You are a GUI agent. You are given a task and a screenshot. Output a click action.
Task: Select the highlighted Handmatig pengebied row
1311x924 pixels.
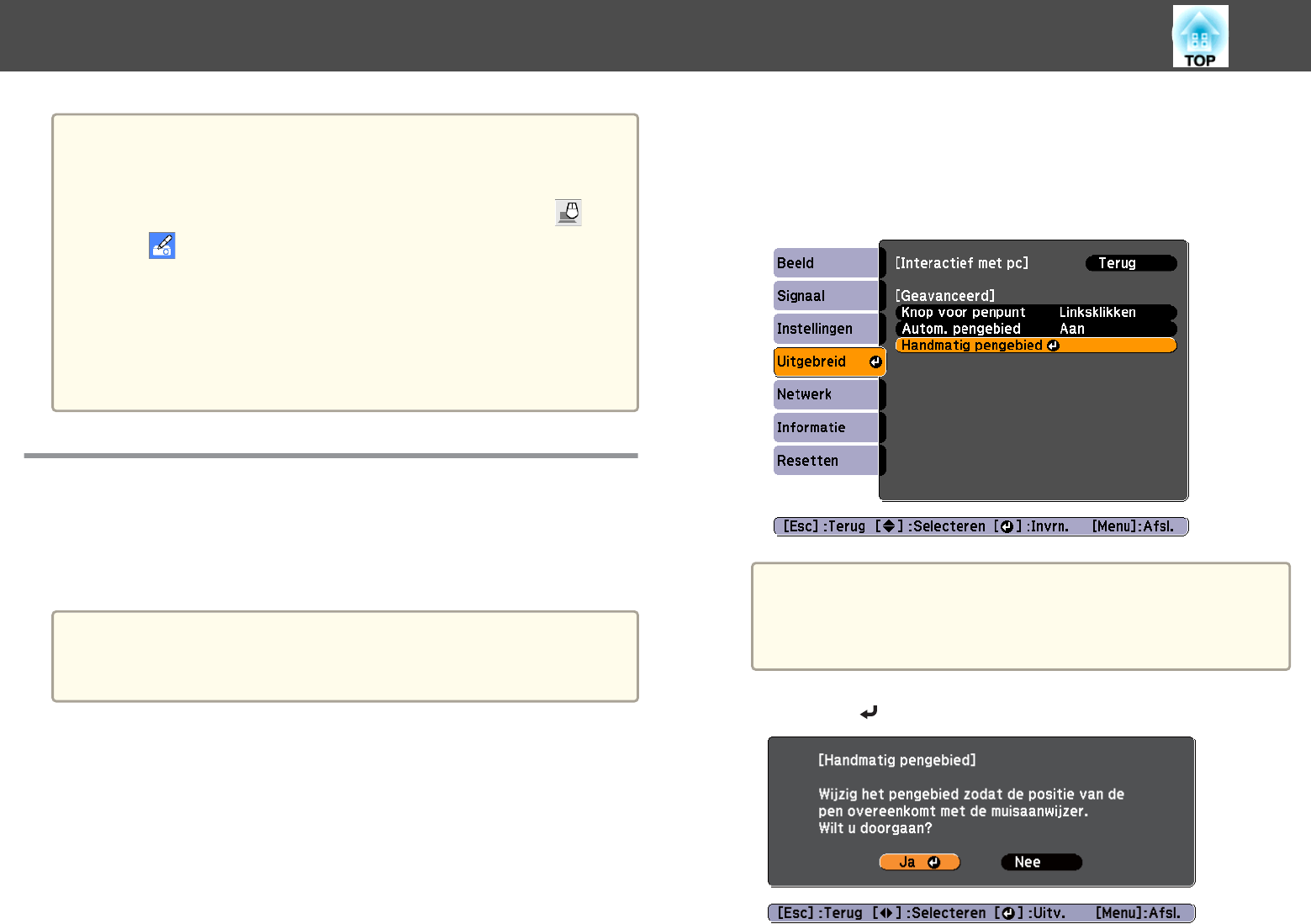[1036, 346]
